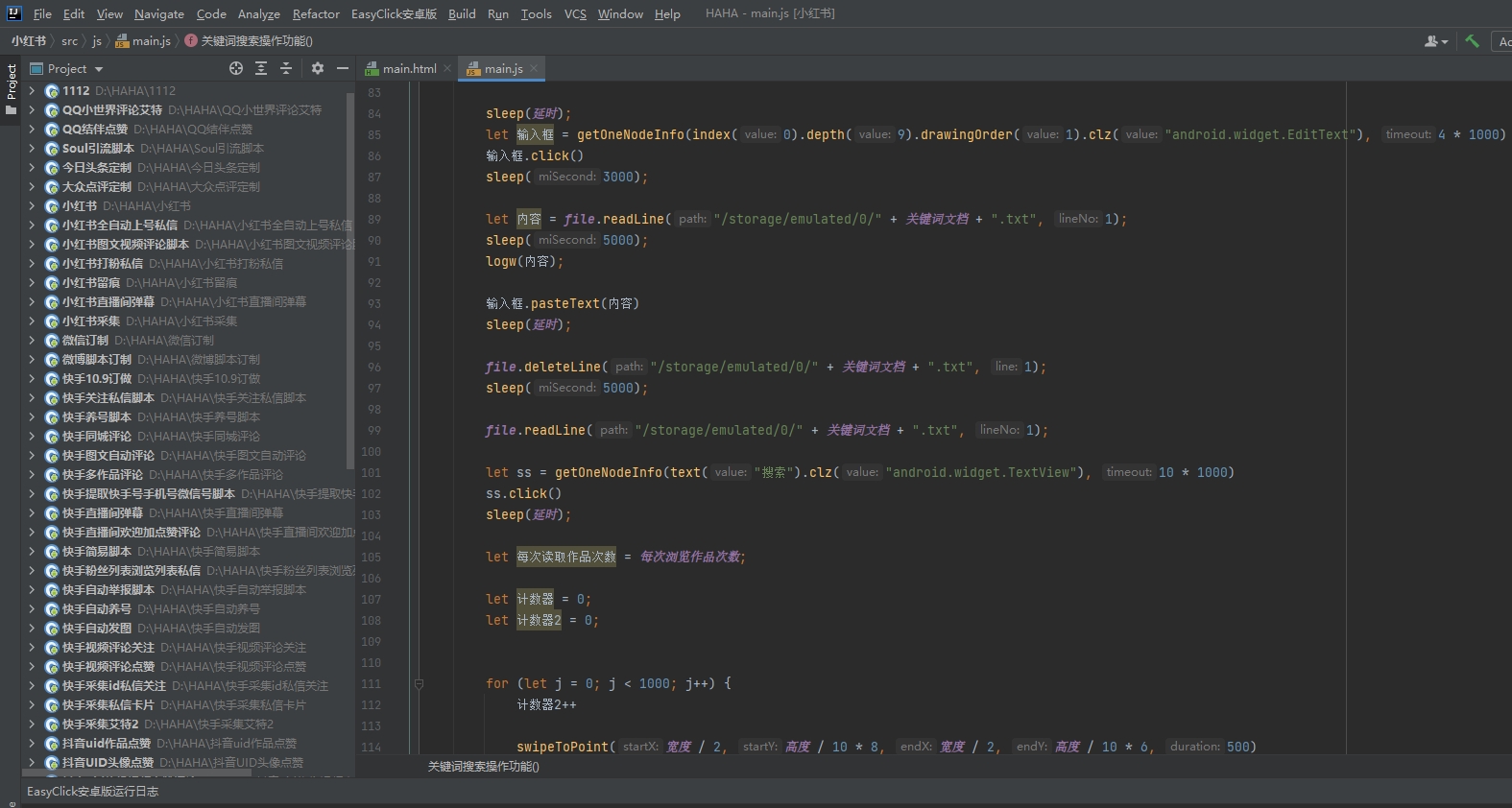Click the IntelliJ app logo icon
Image resolution: width=1512 pixels, height=808 pixels.
point(13,13)
